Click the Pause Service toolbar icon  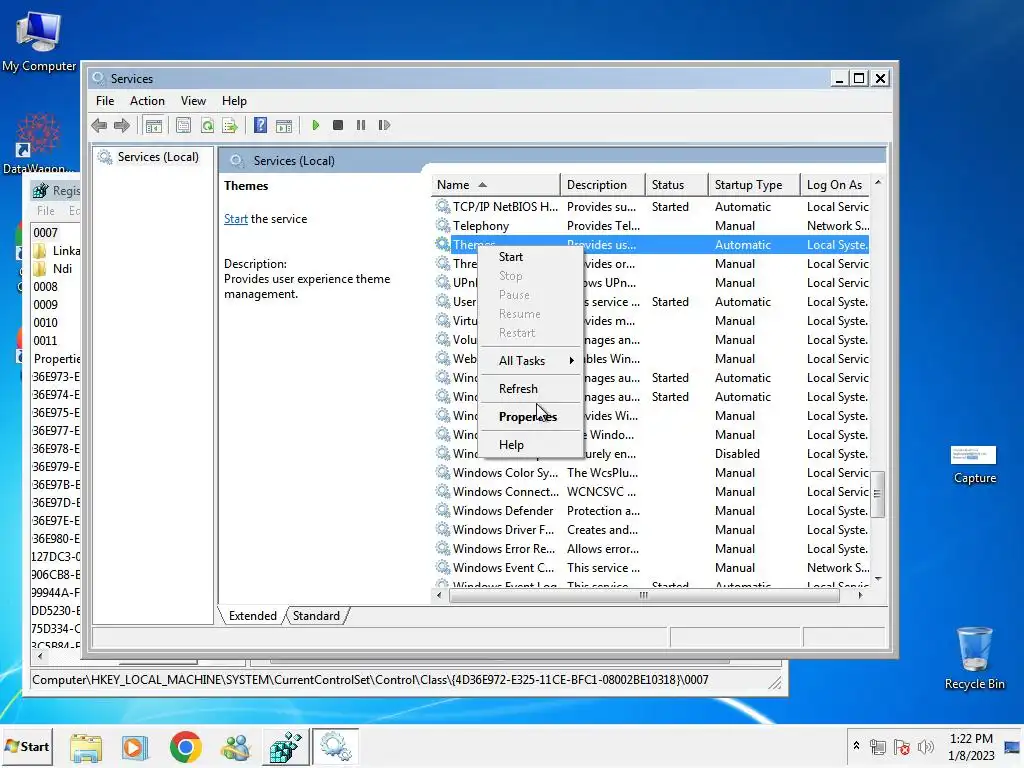pyautogui.click(x=360, y=125)
